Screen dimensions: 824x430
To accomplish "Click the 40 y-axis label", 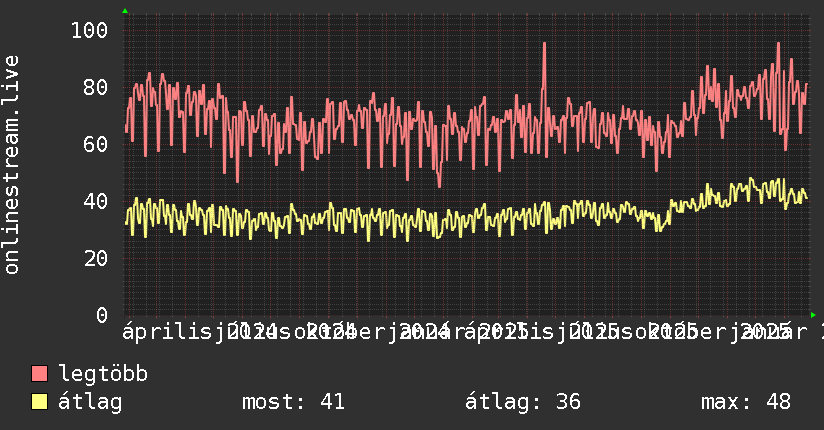I will click(96, 201).
